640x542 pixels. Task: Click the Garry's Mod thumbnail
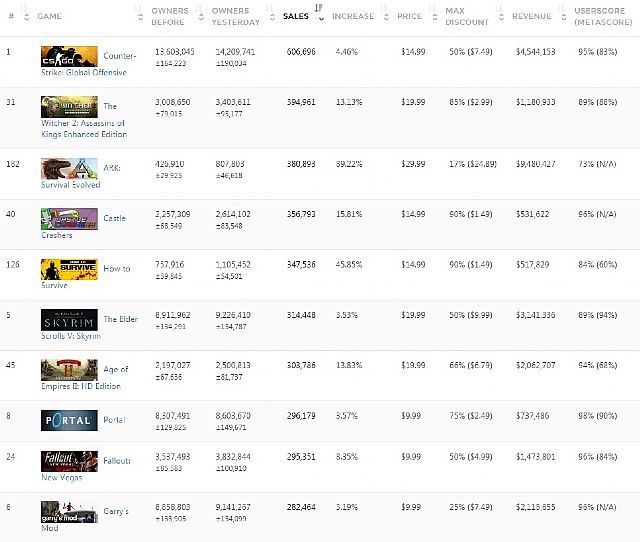[69, 512]
